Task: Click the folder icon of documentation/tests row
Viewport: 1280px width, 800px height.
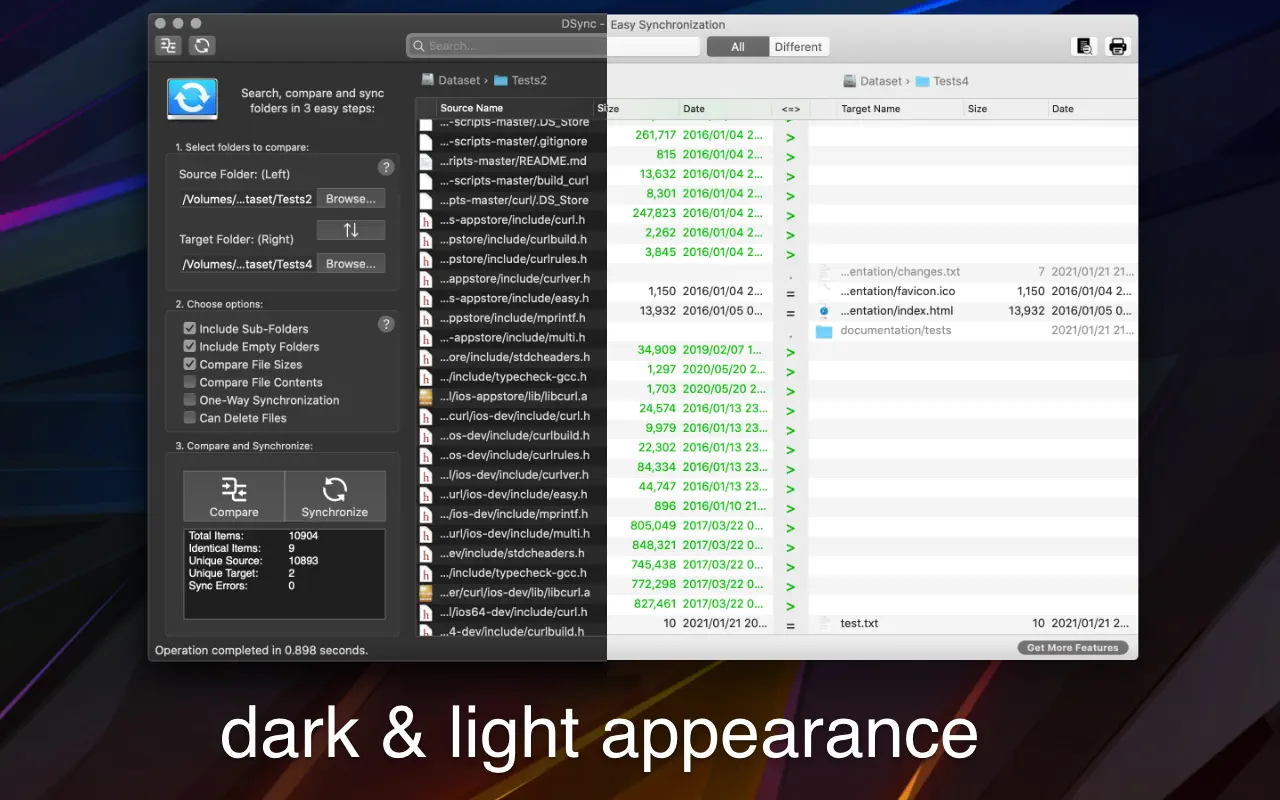Action: click(x=824, y=331)
